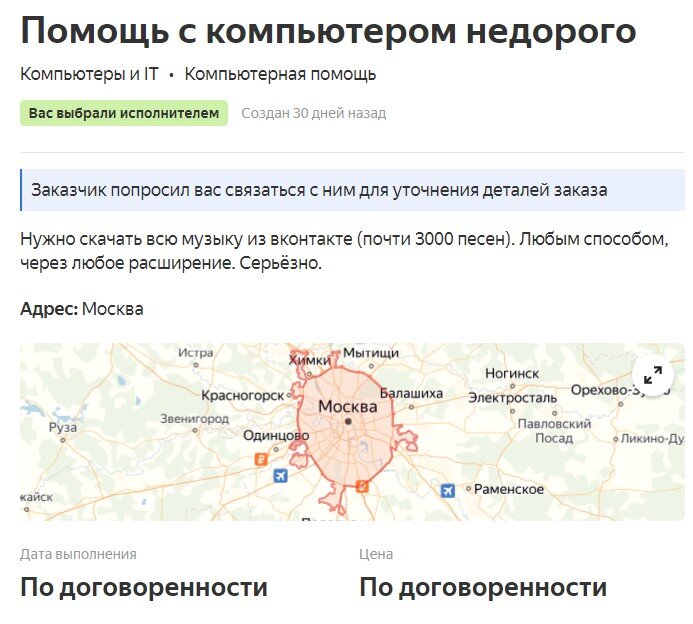Click the Электросталь label on map
This screenshot has width=693, height=624.
513,398
